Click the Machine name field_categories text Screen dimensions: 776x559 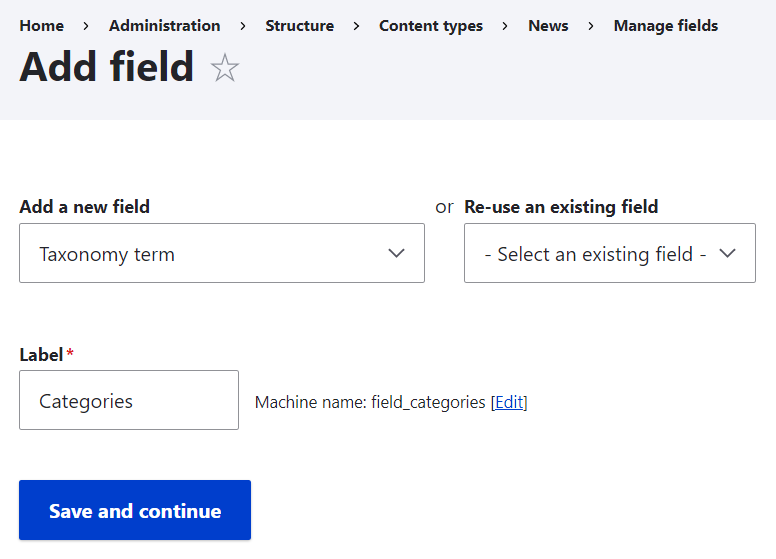370,402
